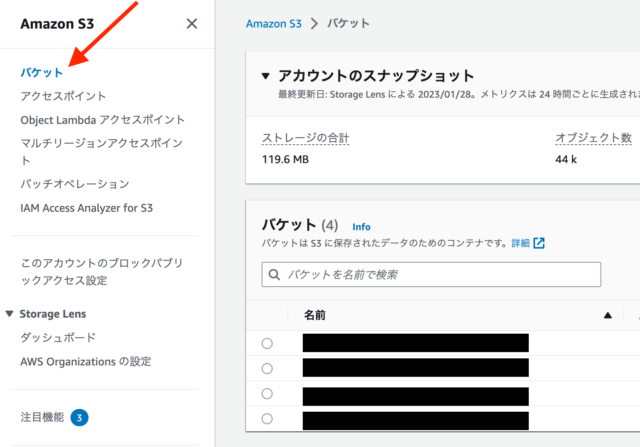The image size is (640, 447).
Task: Select the fourth bucket radio button
Action: tap(267, 419)
